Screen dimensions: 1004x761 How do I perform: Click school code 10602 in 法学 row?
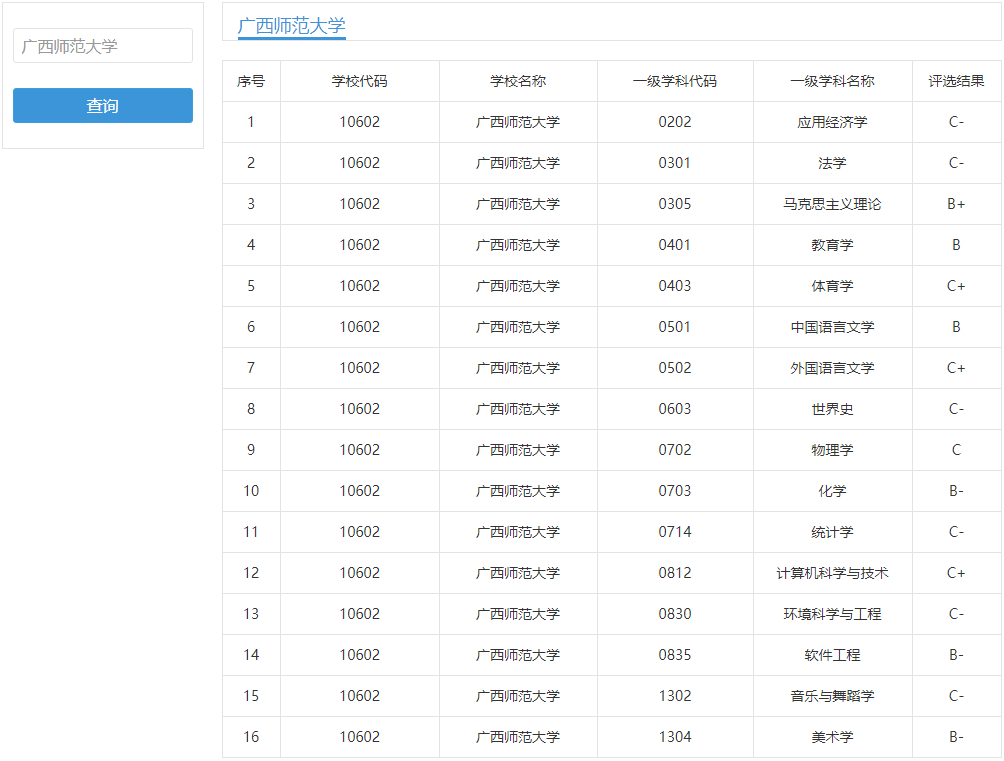click(360, 163)
